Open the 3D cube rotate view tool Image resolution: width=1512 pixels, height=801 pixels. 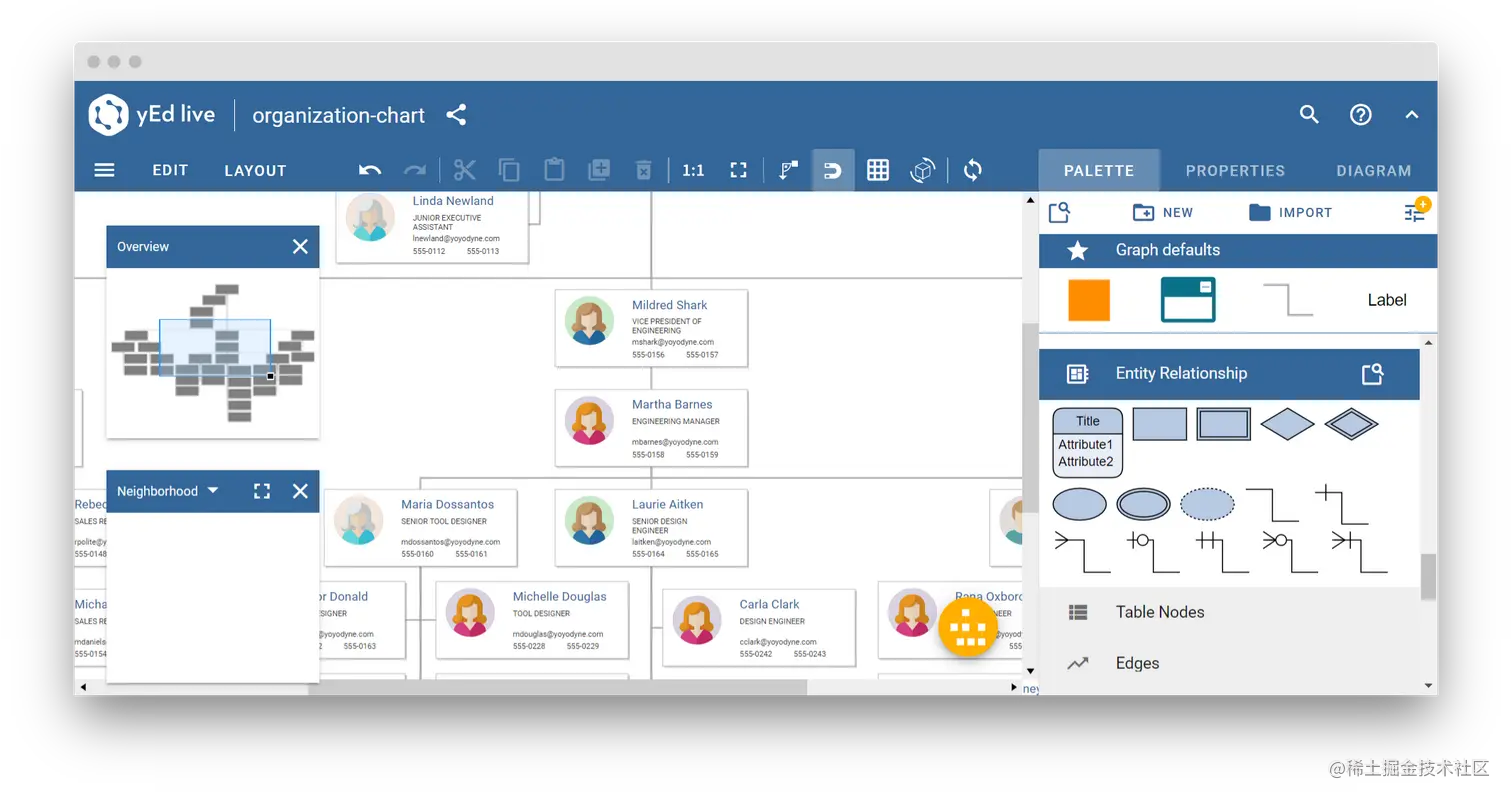[922, 170]
